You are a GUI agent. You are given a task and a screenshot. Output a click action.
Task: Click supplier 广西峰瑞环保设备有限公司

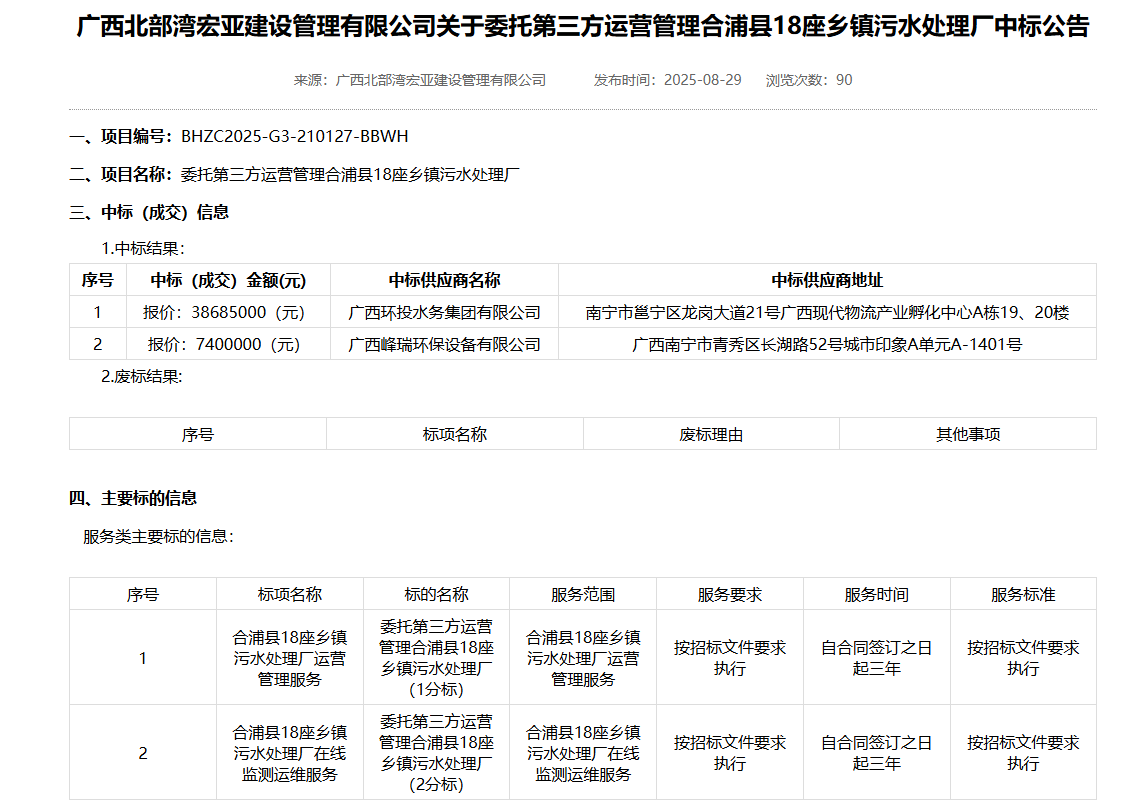444,345
